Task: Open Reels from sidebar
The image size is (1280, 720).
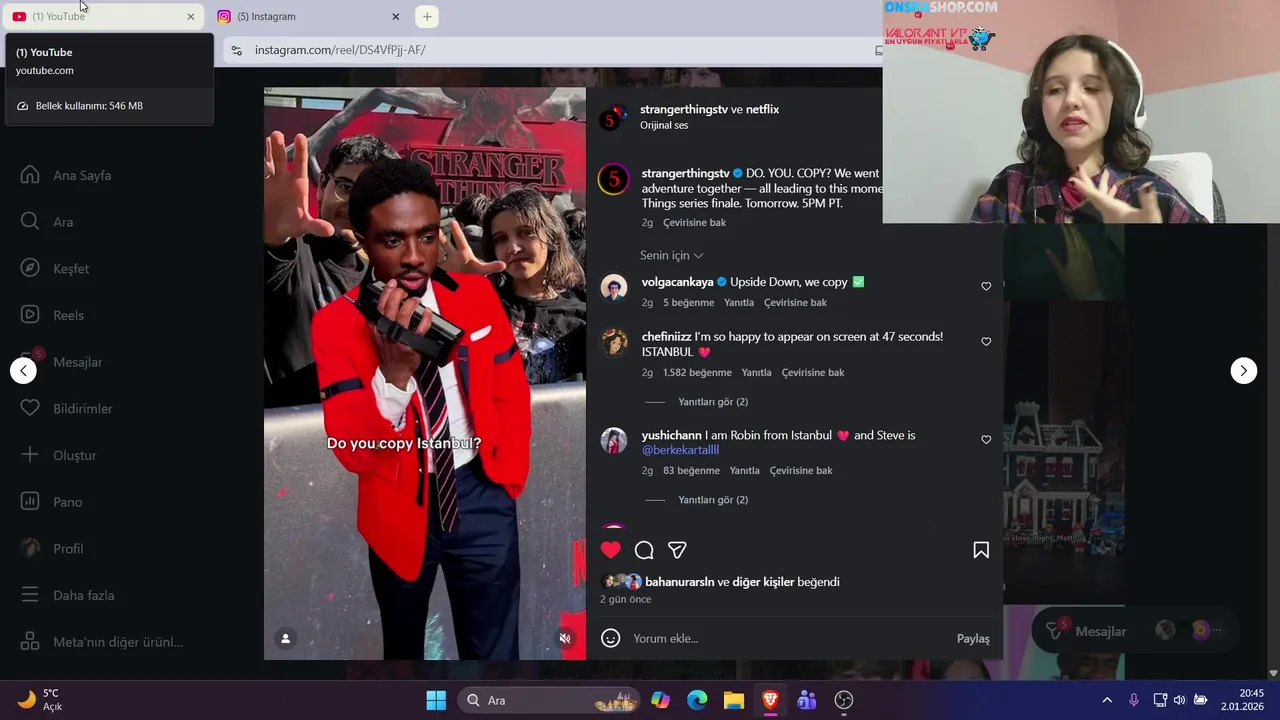Action: pyautogui.click(x=68, y=315)
